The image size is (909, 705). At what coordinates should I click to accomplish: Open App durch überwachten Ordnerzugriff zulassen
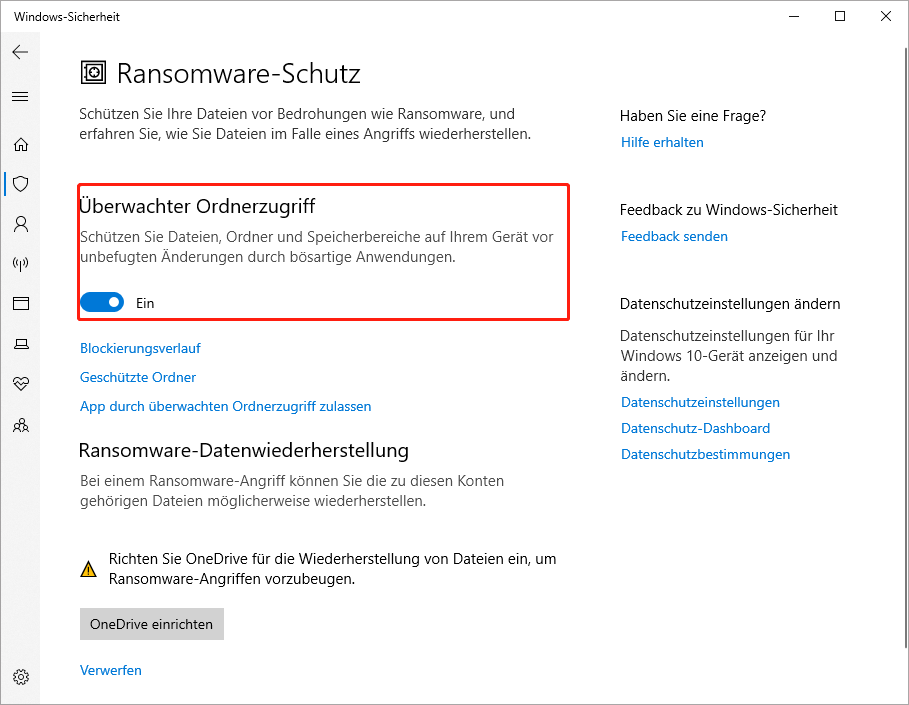click(226, 406)
